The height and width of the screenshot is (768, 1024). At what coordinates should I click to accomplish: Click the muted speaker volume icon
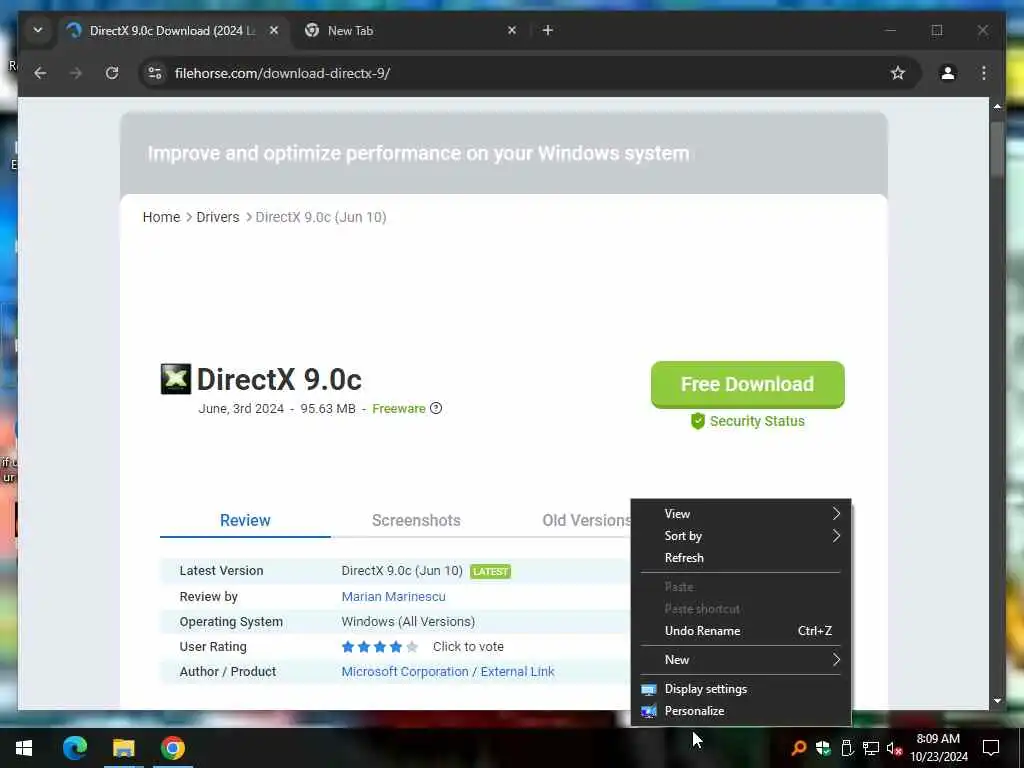(x=894, y=748)
